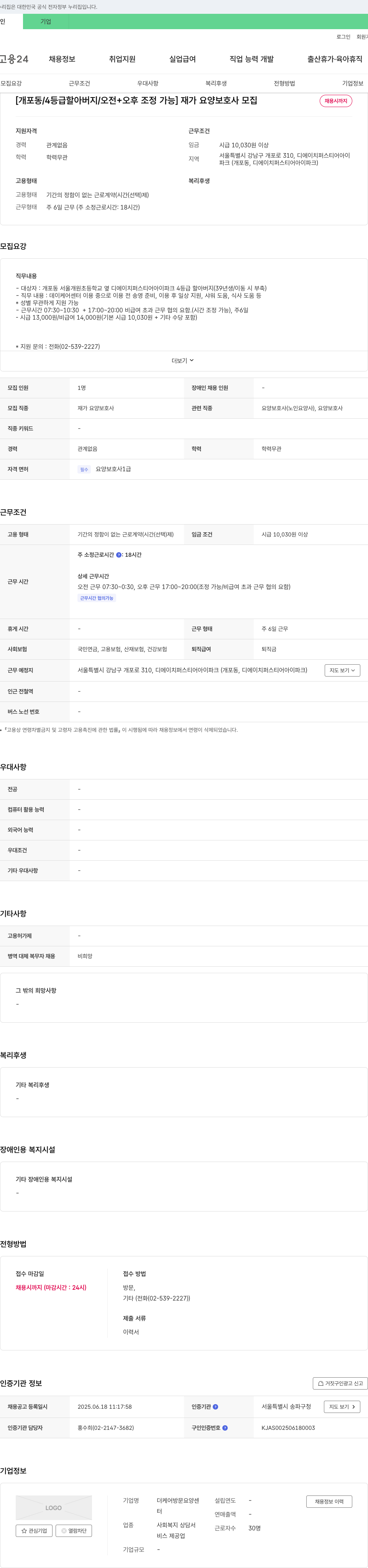368x1568 pixels.
Task: Click the 채용시까지 (마감시간 : 24시) deadline text
Action: 51,1287
